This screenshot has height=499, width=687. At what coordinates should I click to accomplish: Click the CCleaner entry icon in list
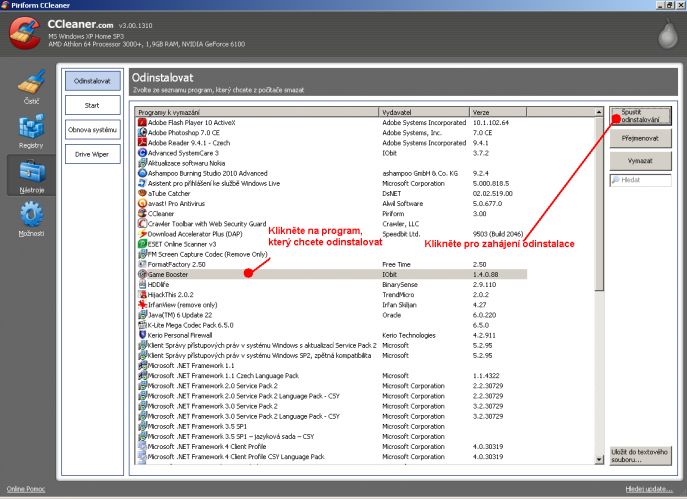point(142,213)
